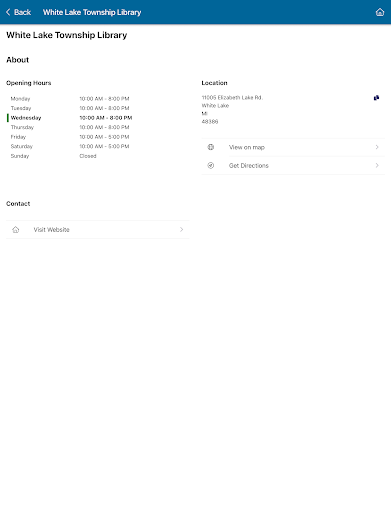Click the globe icon beside View on map
The image size is (391, 512).
[x=211, y=147]
